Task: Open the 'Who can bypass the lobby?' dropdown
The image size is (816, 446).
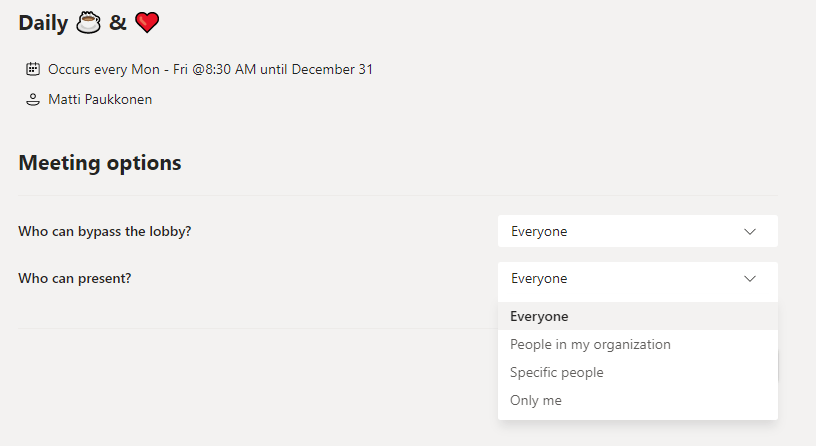Action: [x=637, y=231]
